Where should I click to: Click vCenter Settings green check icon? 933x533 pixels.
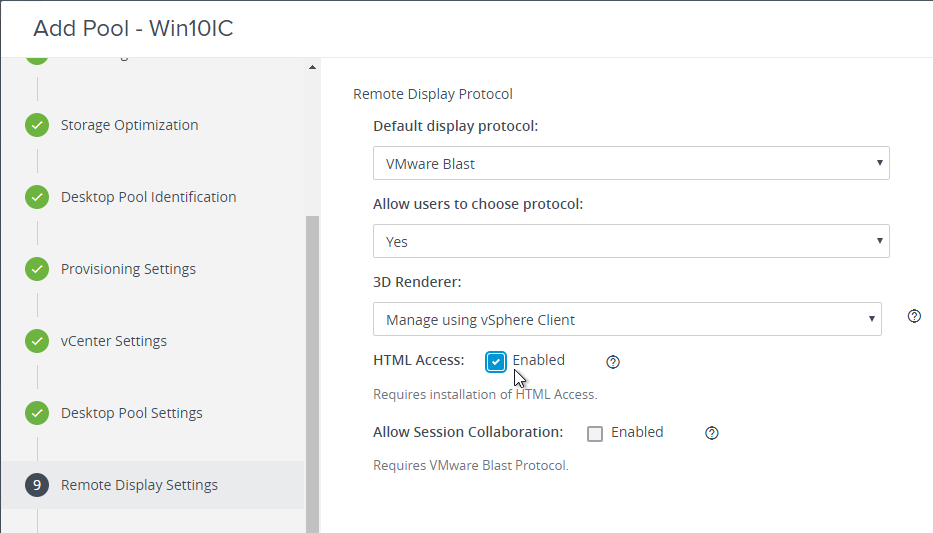(37, 341)
